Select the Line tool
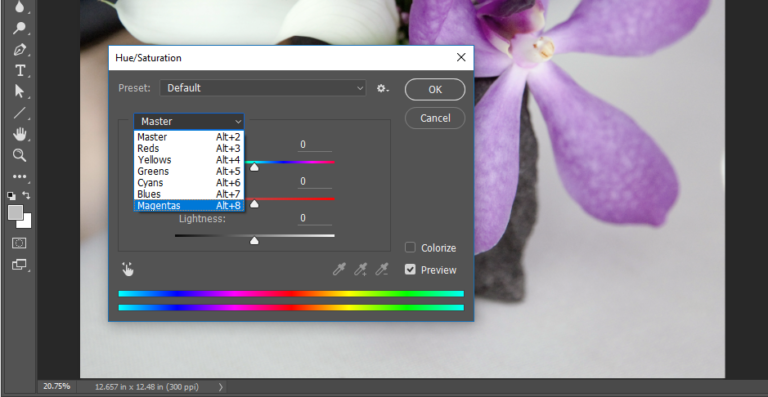 tap(19, 113)
